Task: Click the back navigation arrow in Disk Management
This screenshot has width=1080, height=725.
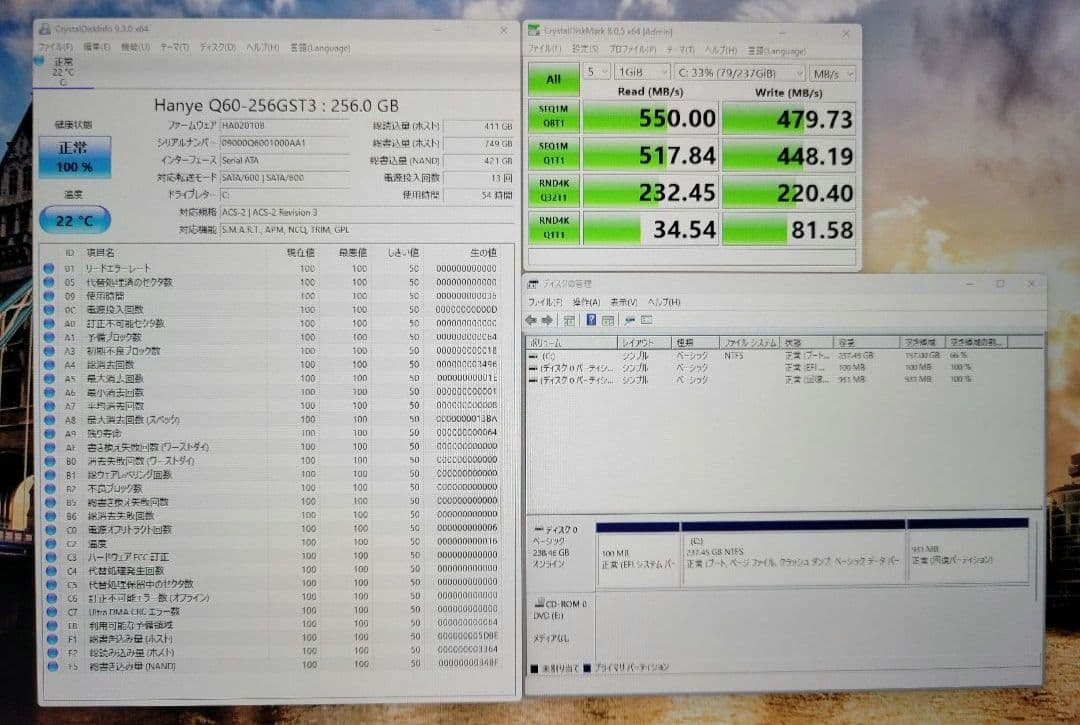Action: [533, 319]
